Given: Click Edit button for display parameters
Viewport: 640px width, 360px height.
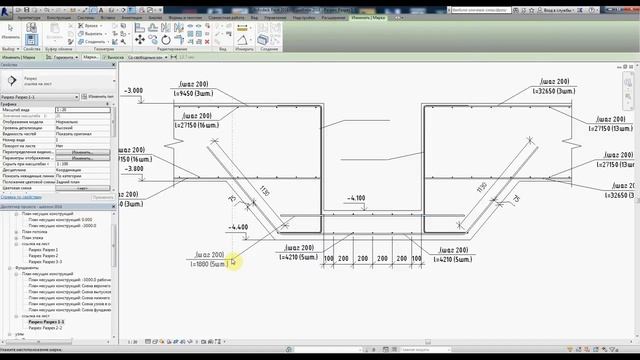Looking at the screenshot, I should tap(82, 158).
